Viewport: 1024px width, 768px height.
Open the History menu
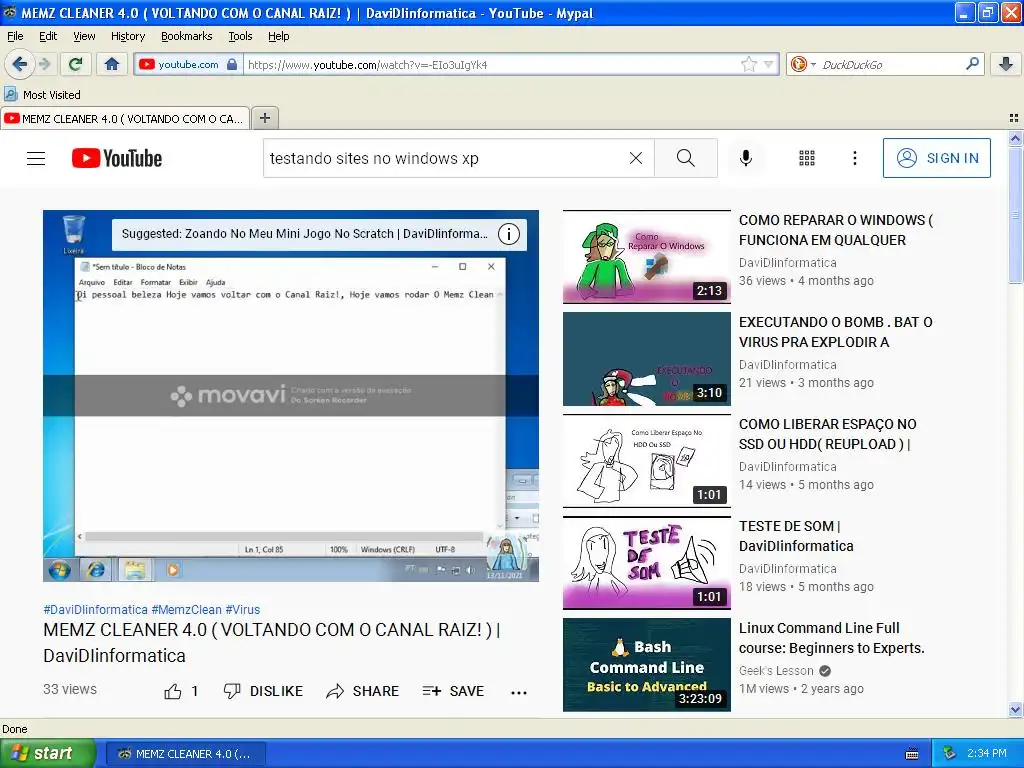127,36
